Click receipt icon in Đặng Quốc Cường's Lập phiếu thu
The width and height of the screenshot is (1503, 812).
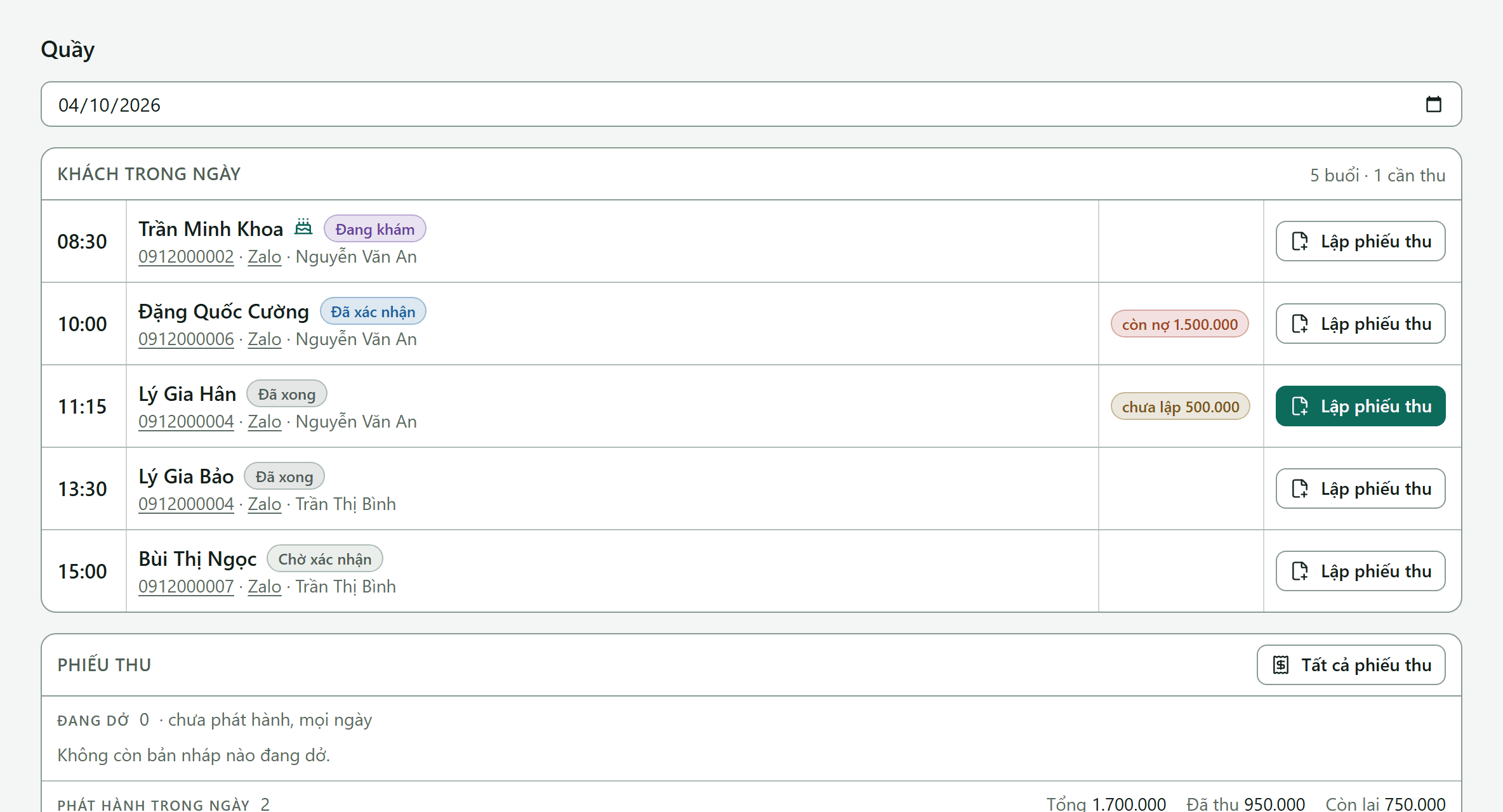[1300, 324]
